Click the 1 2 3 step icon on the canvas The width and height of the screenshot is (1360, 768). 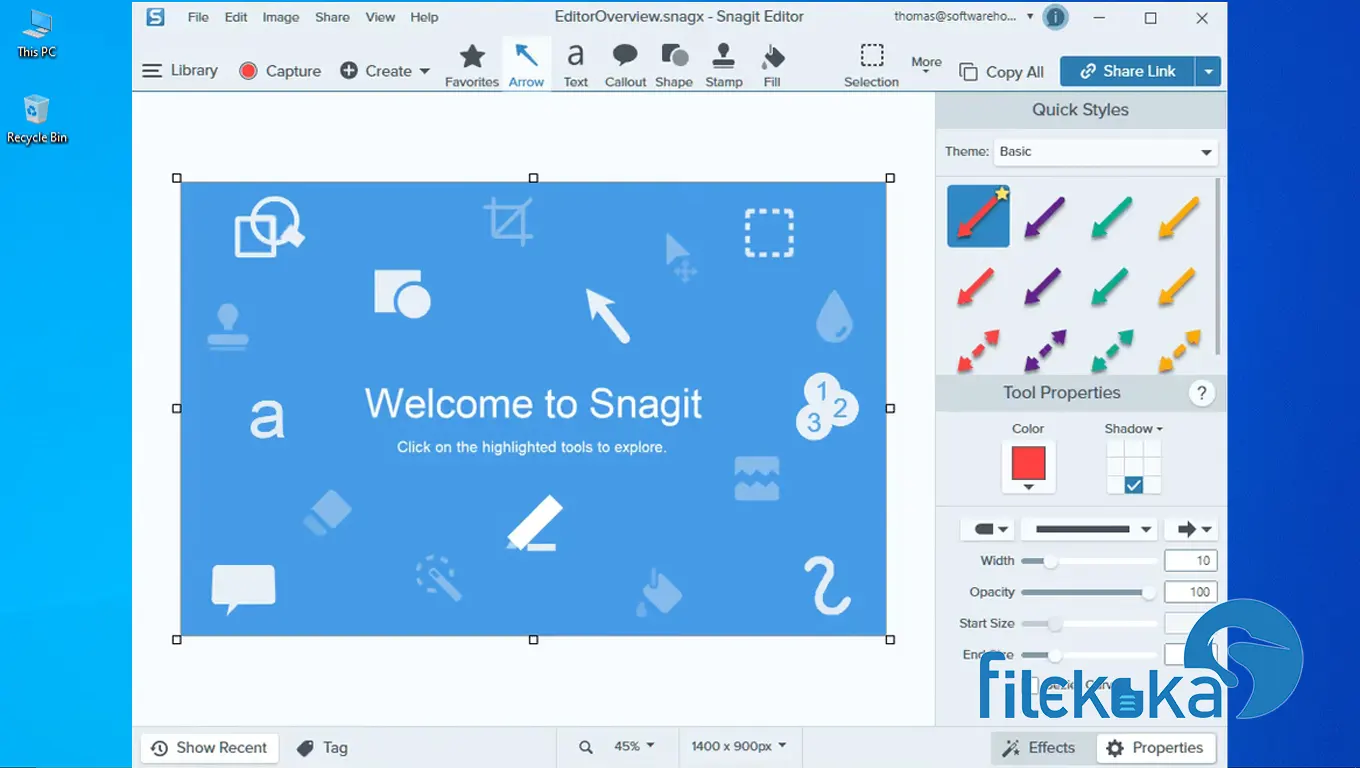click(827, 406)
